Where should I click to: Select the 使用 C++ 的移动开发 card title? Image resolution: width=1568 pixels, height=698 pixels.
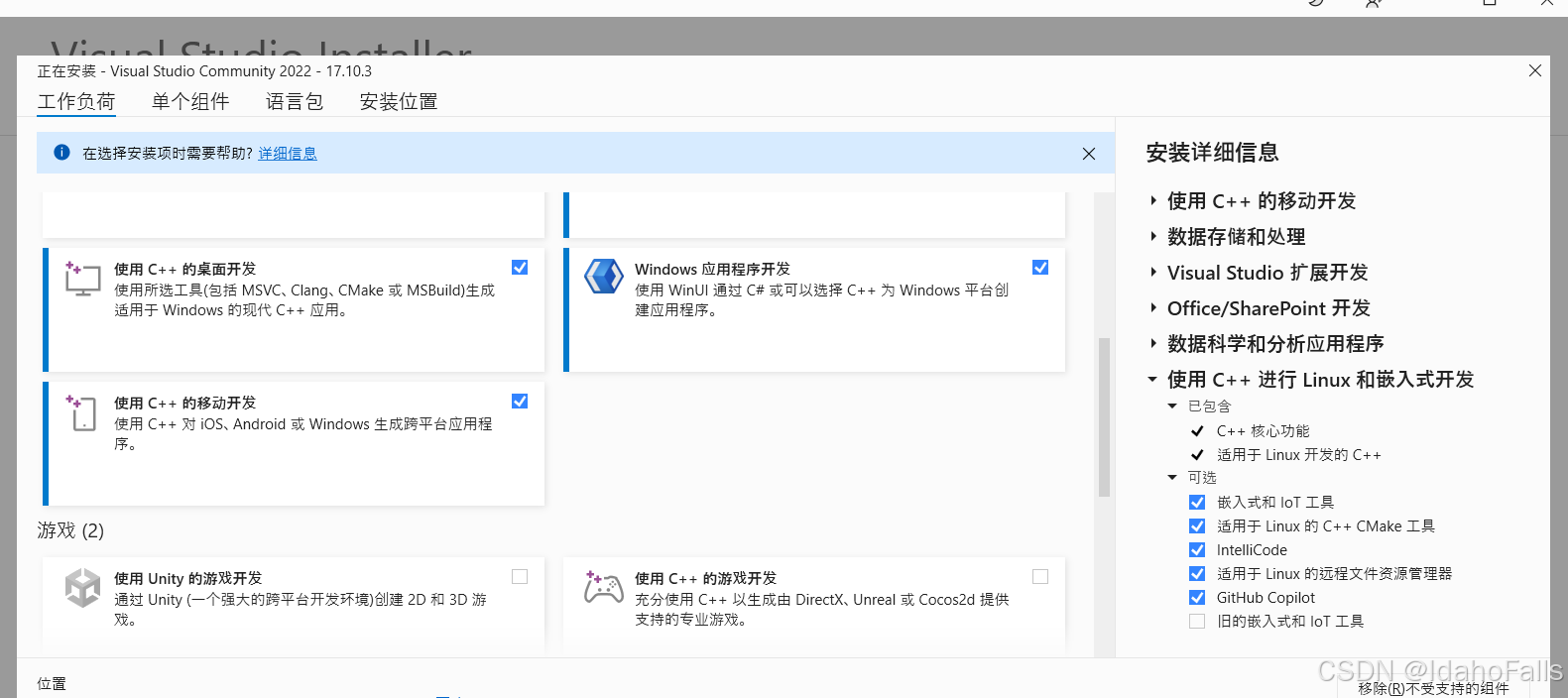tap(184, 404)
